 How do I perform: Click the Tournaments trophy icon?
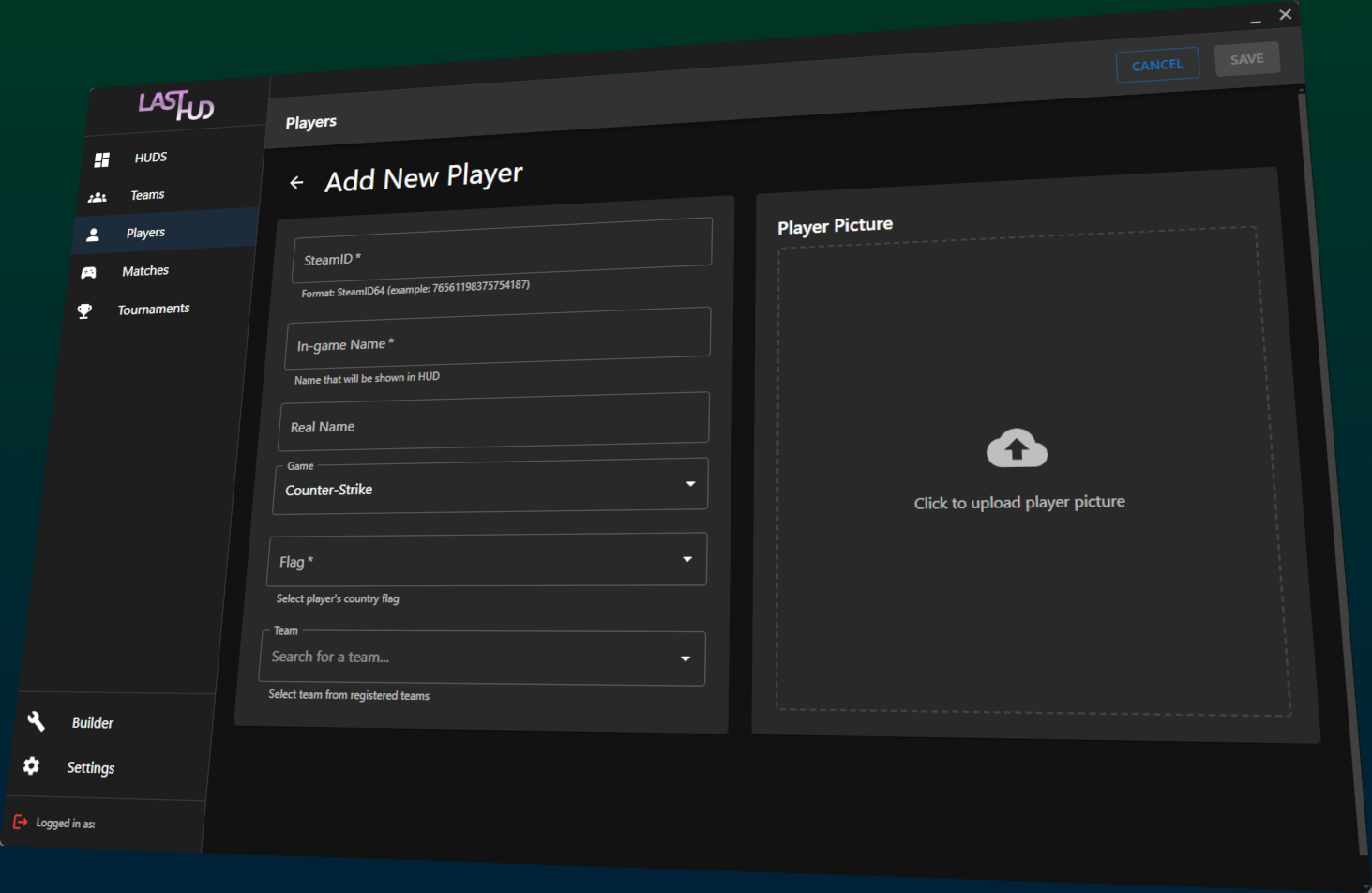pos(84,311)
